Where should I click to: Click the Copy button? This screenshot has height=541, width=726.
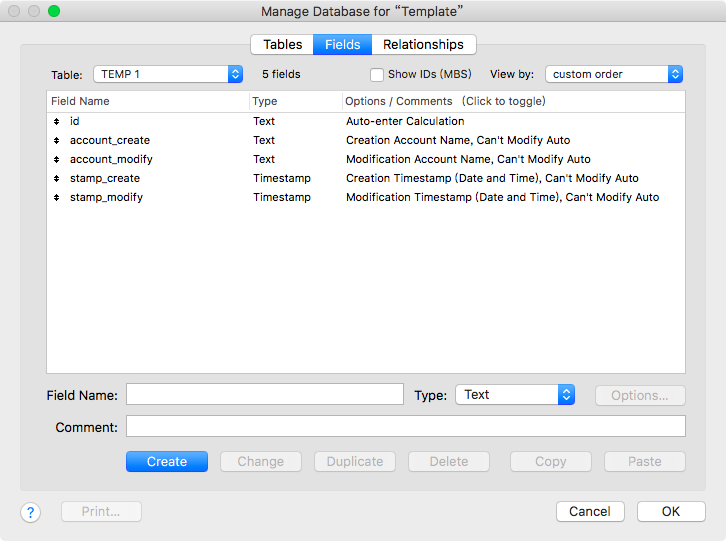pos(551,462)
